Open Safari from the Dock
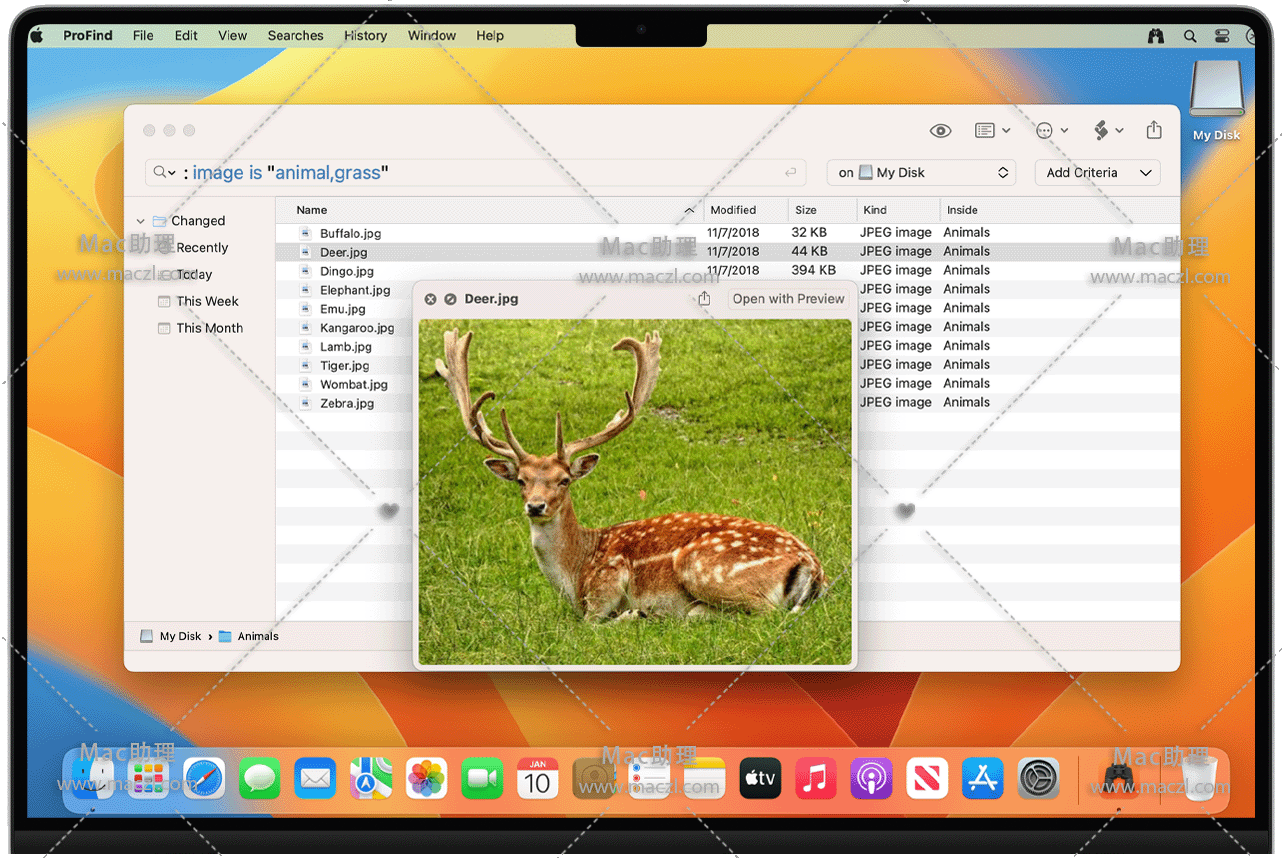Image resolution: width=1282 pixels, height=858 pixels. [x=204, y=778]
